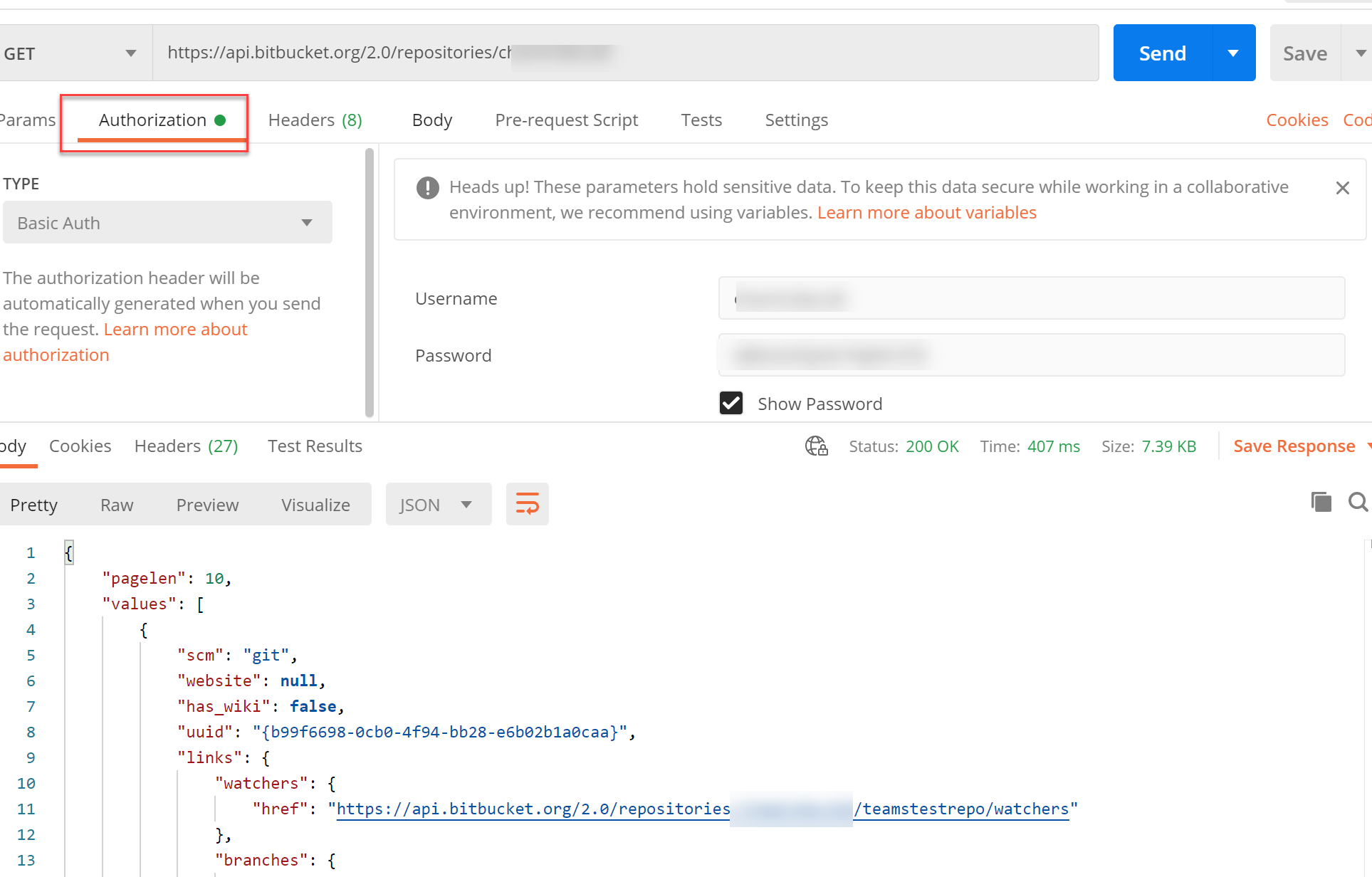Click Save Response button
This screenshot has width=1372, height=877.
[x=1294, y=446]
